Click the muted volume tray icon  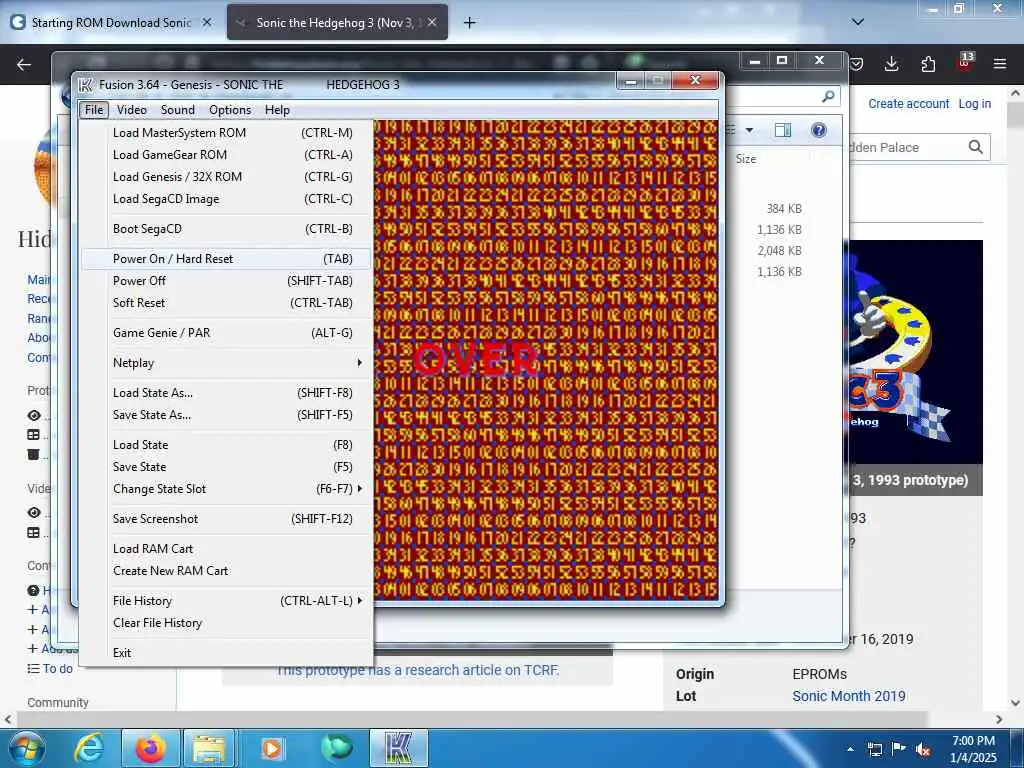923,750
